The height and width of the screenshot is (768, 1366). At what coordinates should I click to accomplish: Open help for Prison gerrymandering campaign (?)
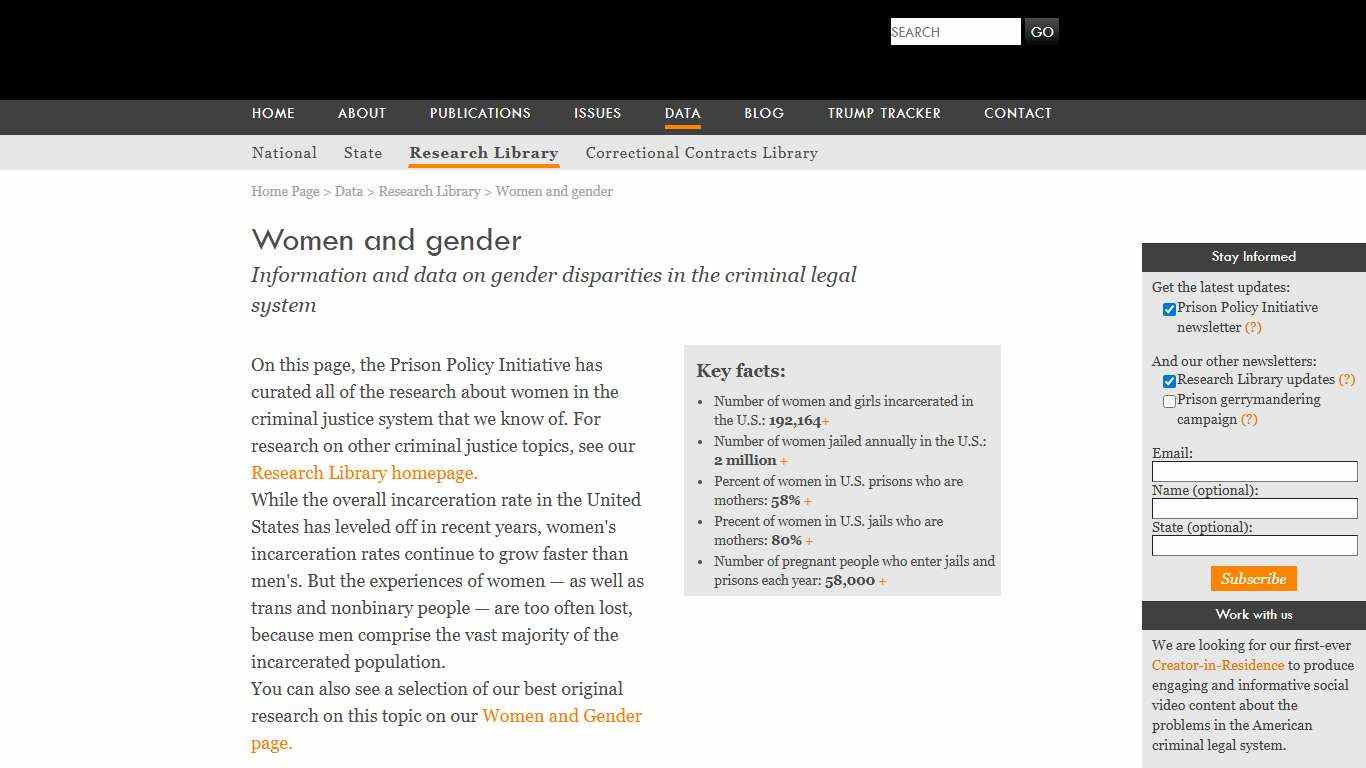pos(1247,419)
